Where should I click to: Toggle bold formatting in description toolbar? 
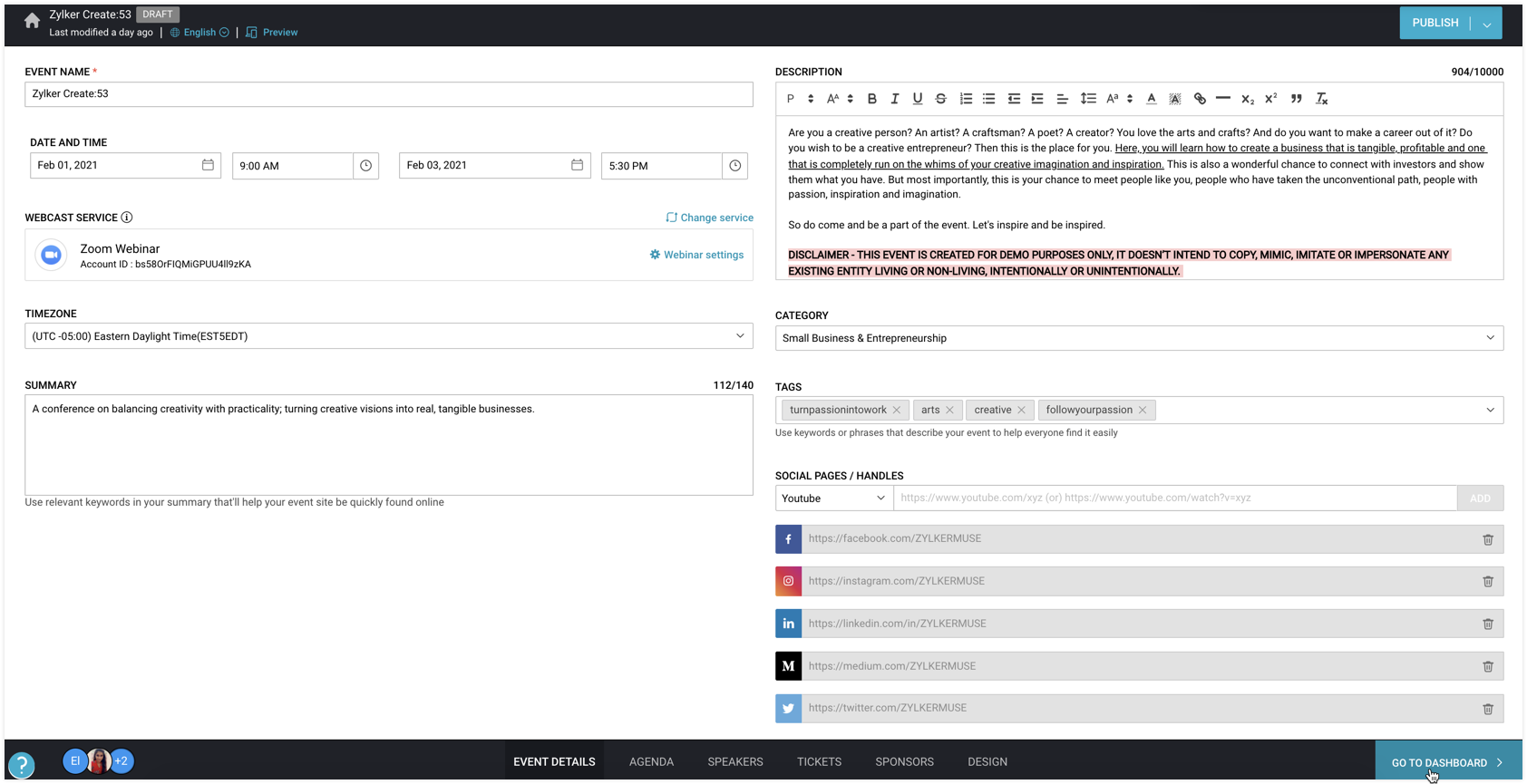[871, 99]
